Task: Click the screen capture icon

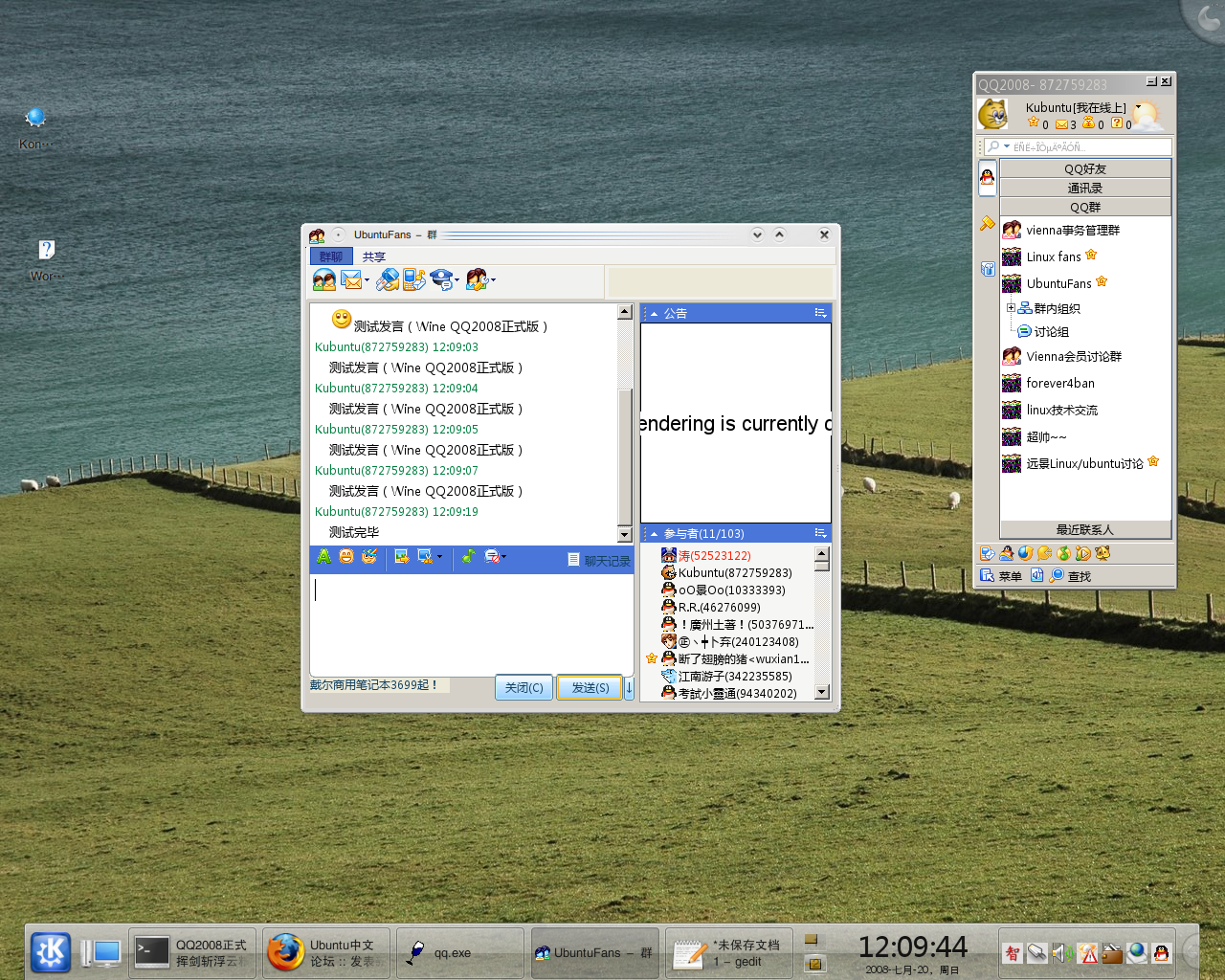Action: [425, 556]
